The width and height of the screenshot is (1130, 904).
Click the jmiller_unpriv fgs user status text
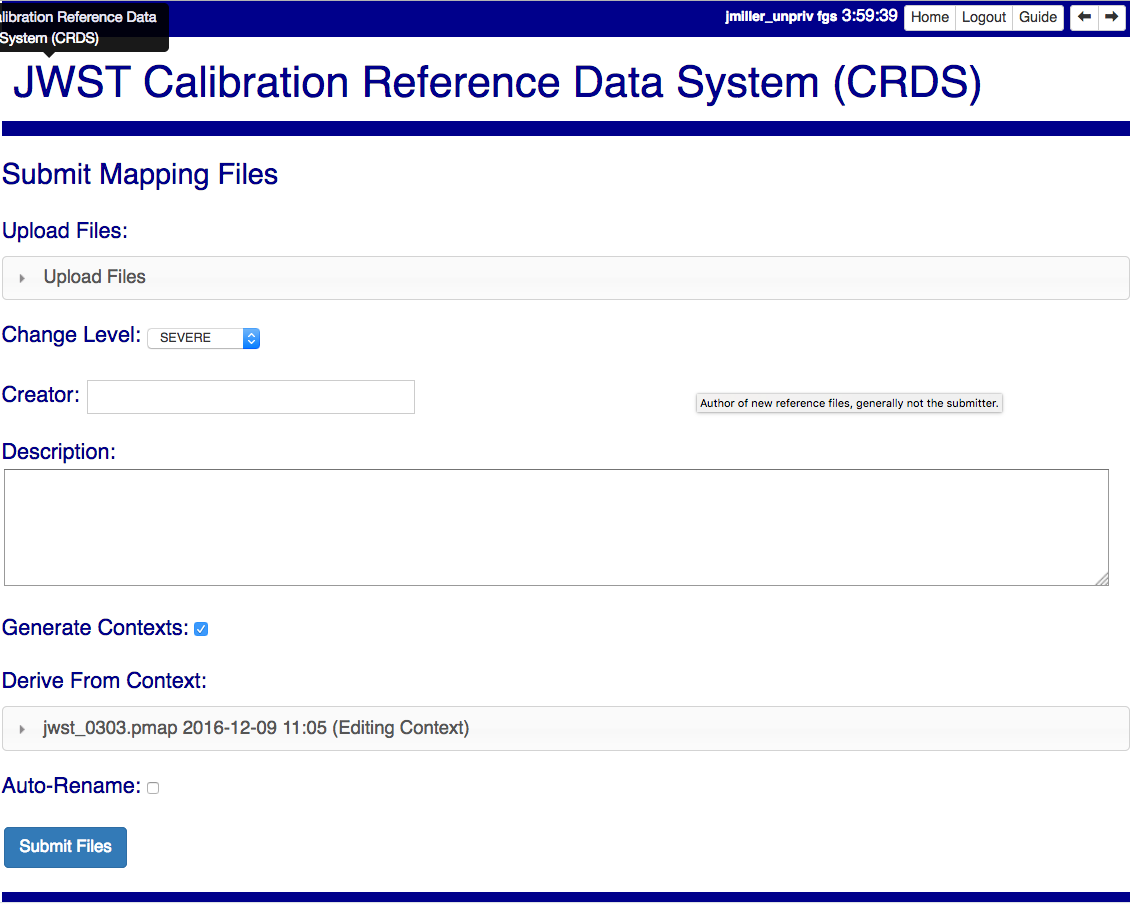pyautogui.click(x=780, y=17)
